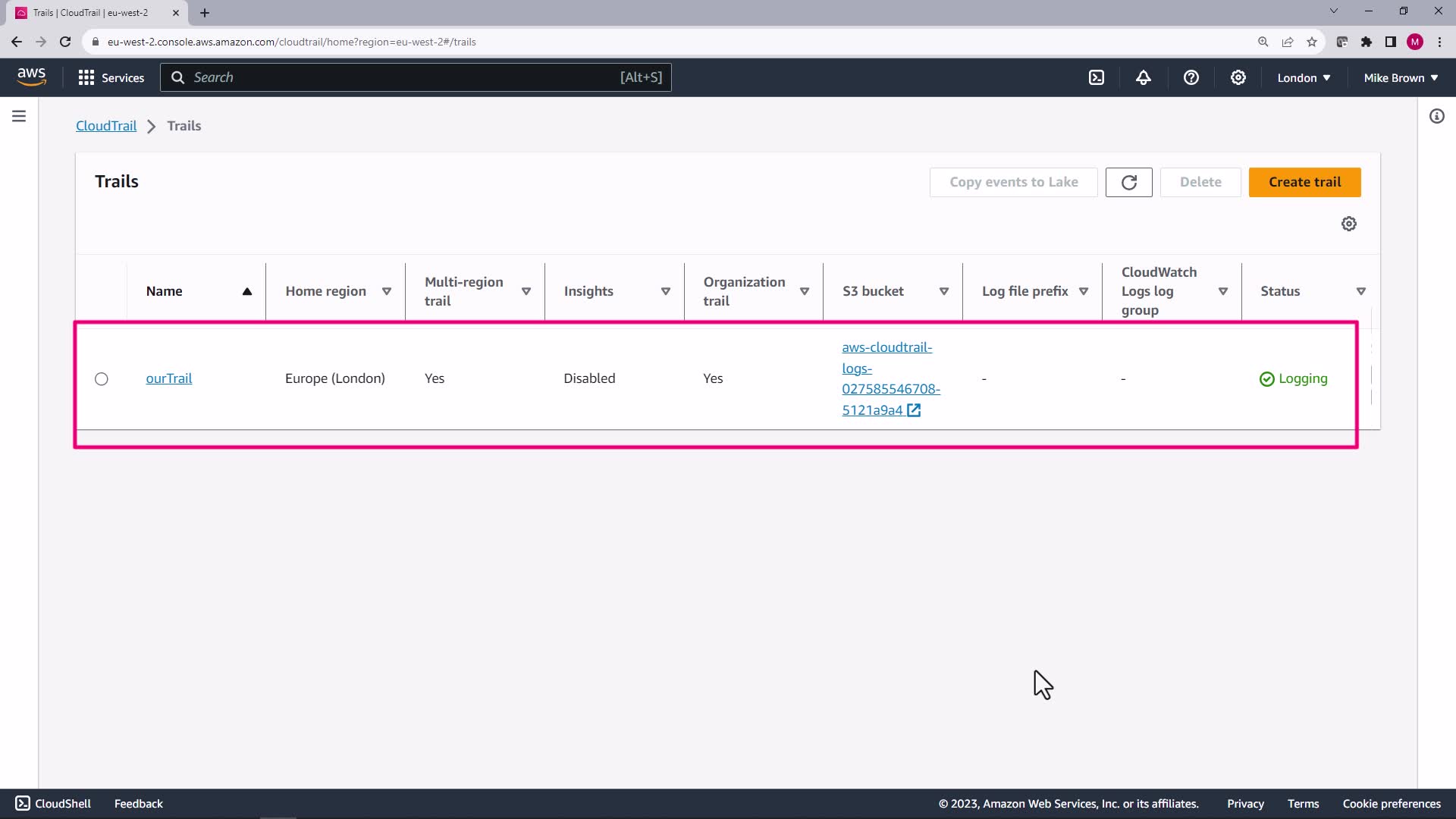Open the Mike Brown account menu
Screen dimensions: 1456x819
tap(1400, 77)
